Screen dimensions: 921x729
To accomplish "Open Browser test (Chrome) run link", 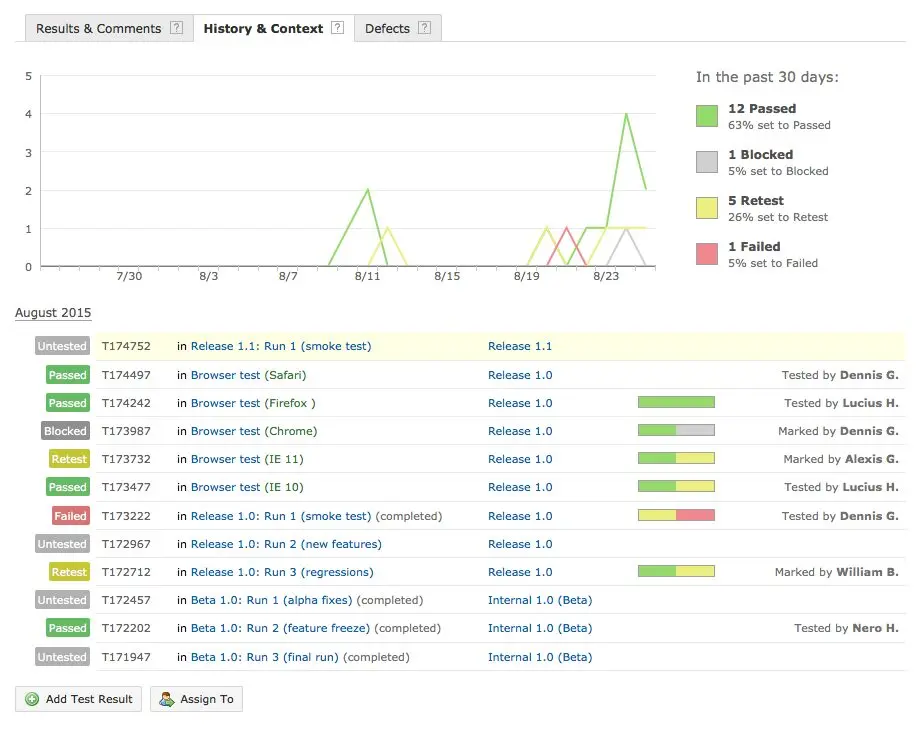I will coord(254,431).
